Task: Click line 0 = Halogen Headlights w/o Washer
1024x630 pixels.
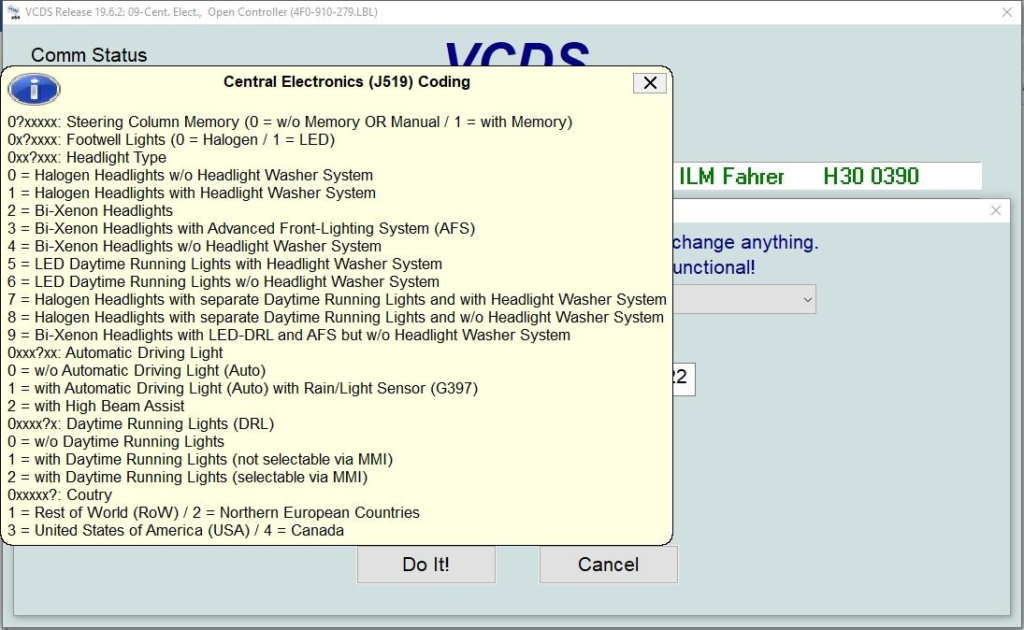Action: (190, 175)
